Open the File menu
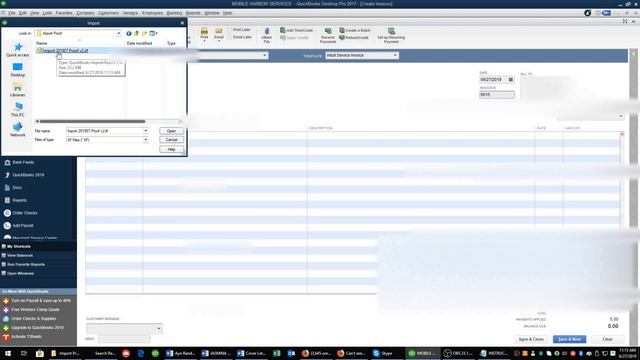Image resolution: width=640 pixels, height=360 pixels. click(x=12, y=13)
